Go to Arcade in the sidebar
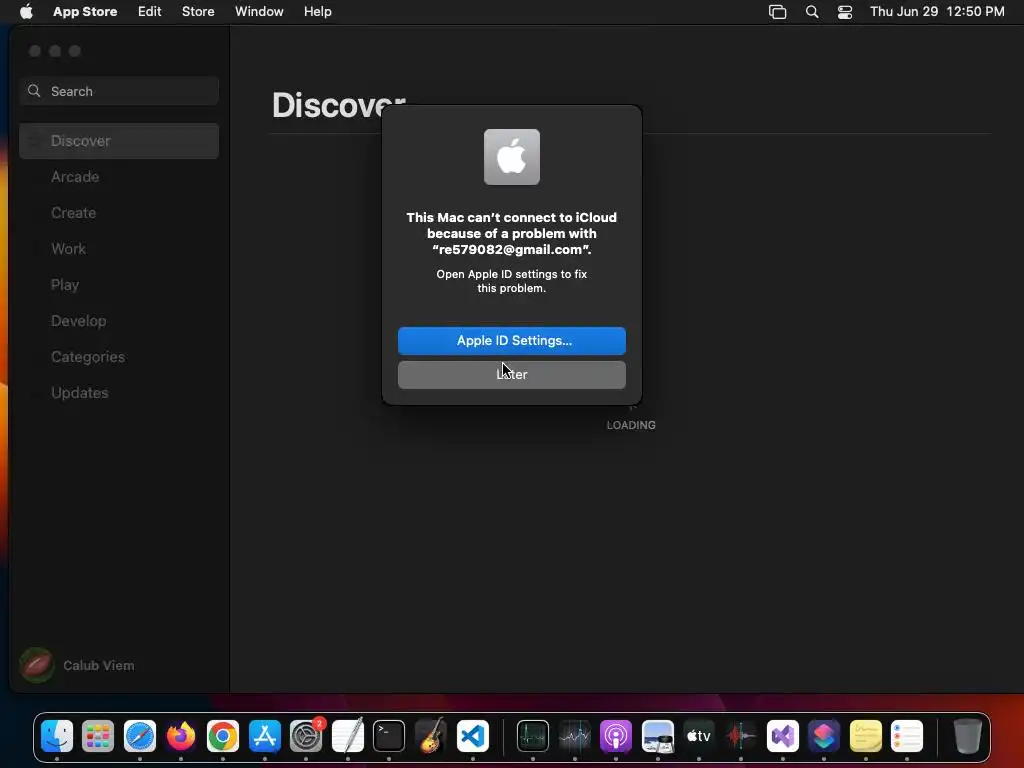The height and width of the screenshot is (768, 1024). point(119,177)
